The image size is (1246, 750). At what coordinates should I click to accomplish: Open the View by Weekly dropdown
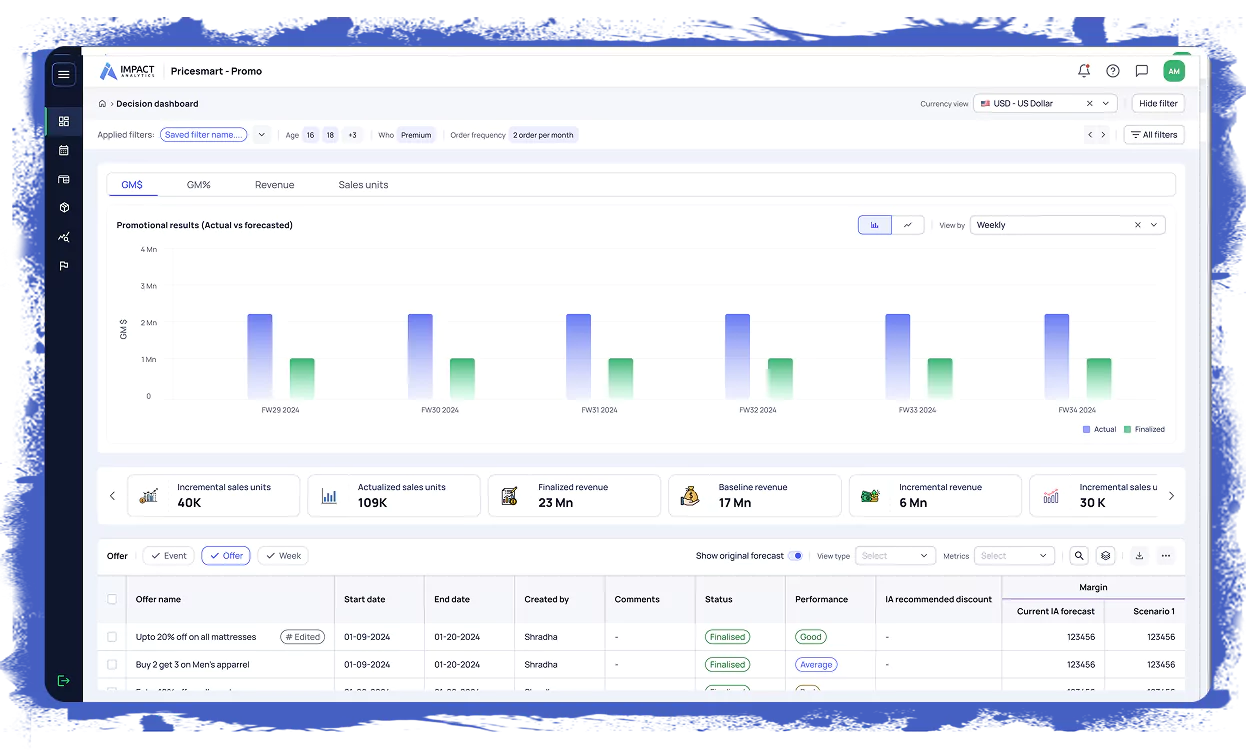pyautogui.click(x=1068, y=225)
